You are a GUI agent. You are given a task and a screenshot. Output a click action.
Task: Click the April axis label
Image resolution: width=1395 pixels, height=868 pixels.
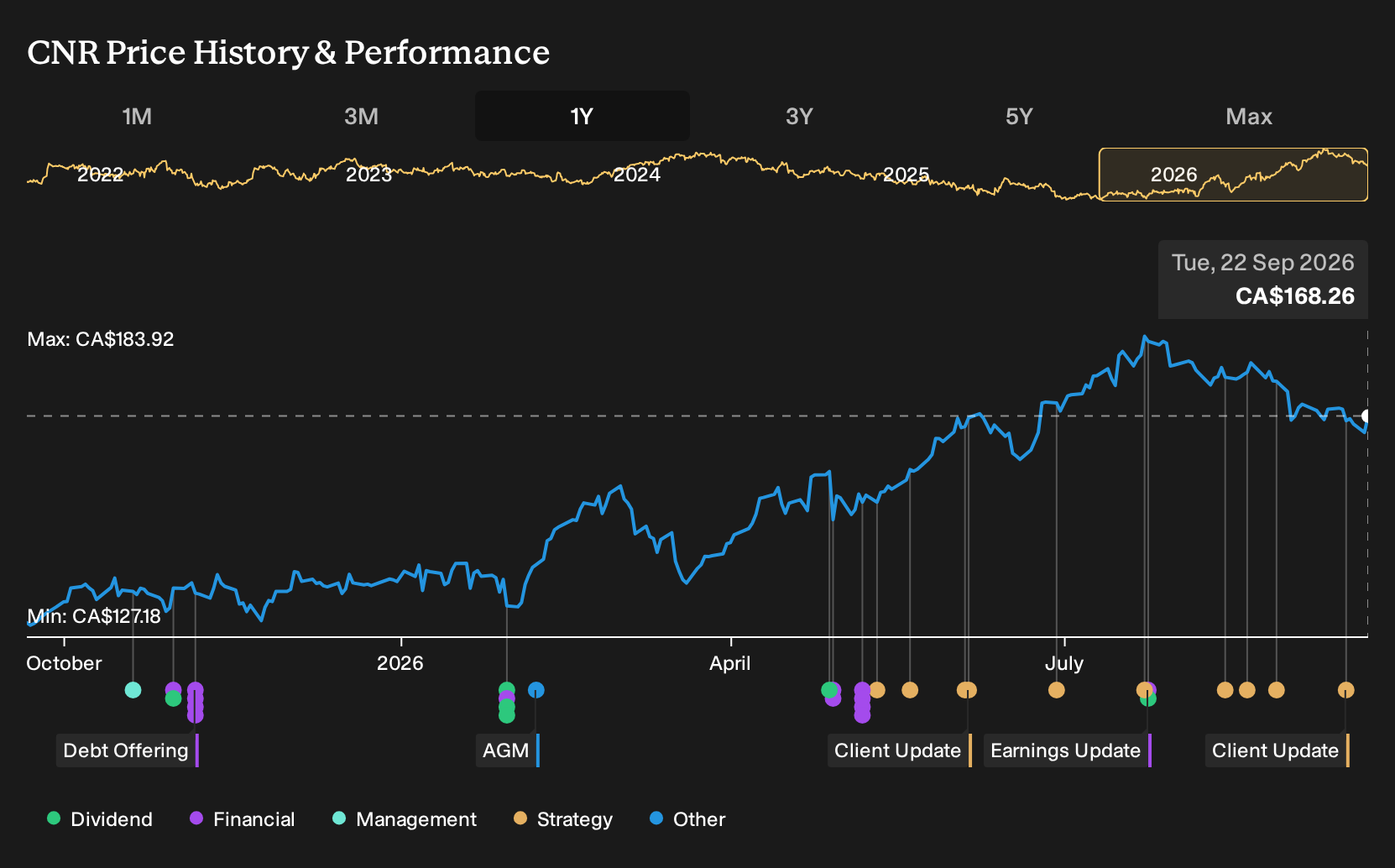click(730, 663)
